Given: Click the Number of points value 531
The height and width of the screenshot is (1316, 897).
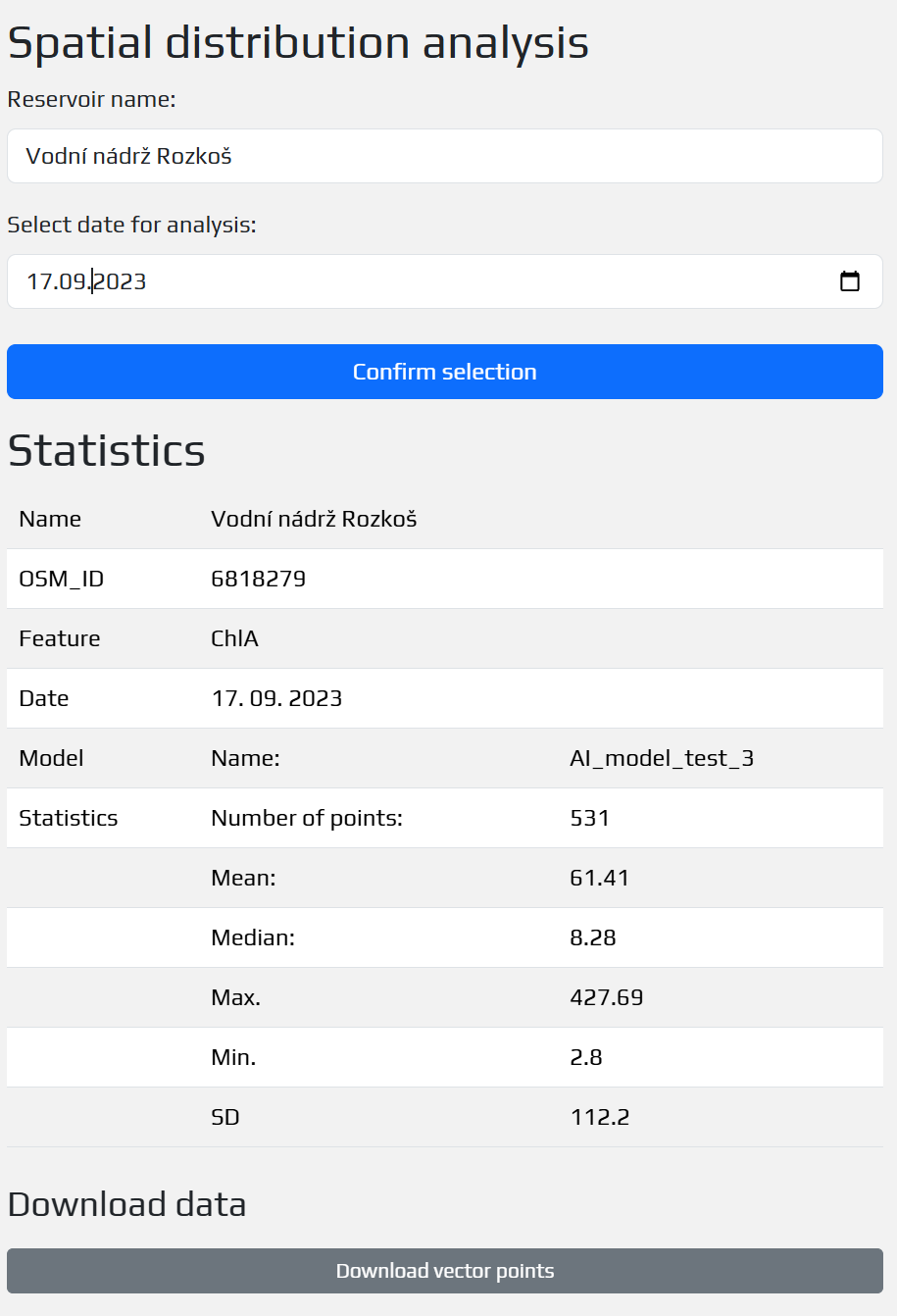Looking at the screenshot, I should (x=589, y=818).
